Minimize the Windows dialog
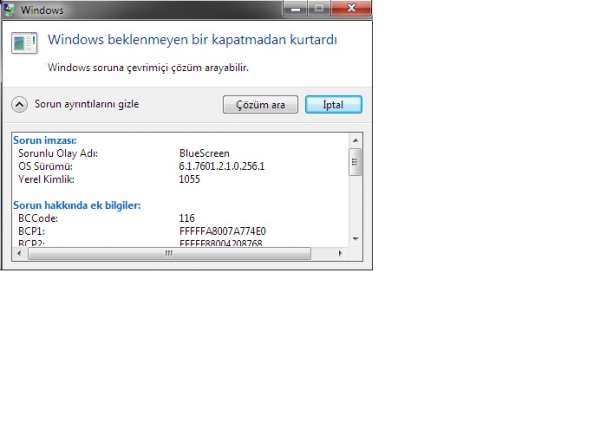 (x=295, y=8)
